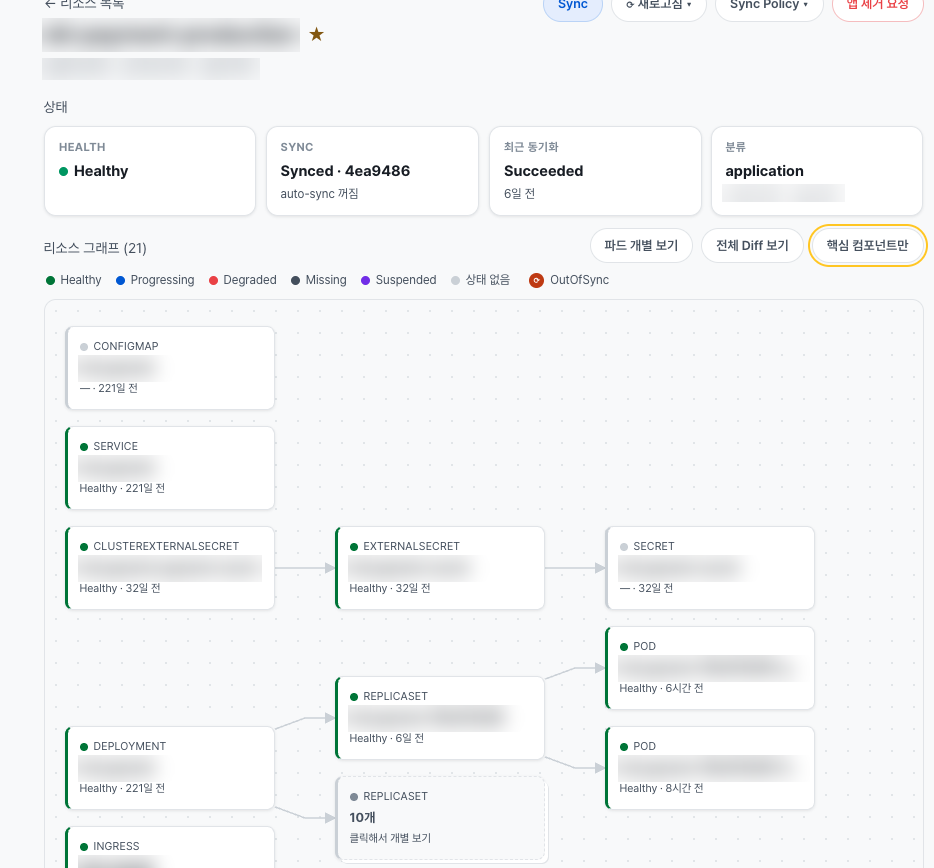Click the dark Missing legend dot

[x=295, y=281]
